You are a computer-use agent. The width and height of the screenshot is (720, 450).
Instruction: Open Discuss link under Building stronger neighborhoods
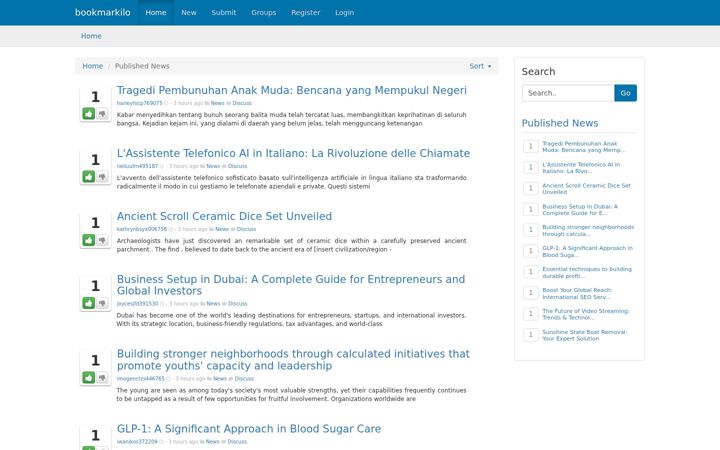click(x=244, y=379)
